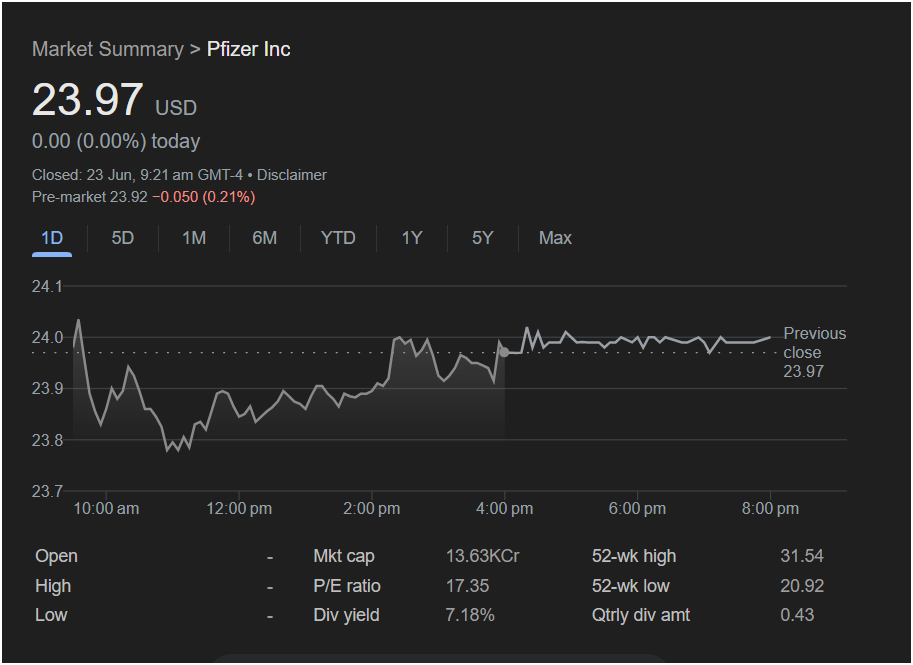This screenshot has width=913, height=665.
Task: Click the Qtrly div amt value 0.43
Action: pos(798,615)
